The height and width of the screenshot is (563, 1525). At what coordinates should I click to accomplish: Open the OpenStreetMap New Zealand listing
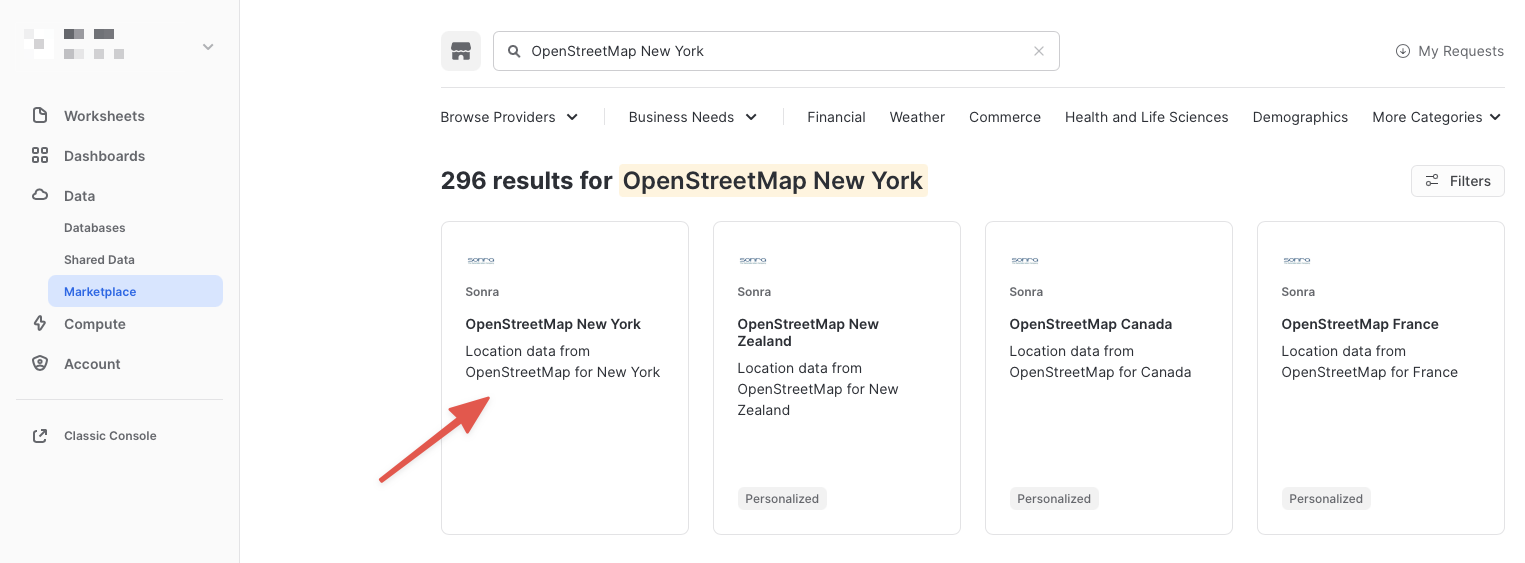click(837, 378)
